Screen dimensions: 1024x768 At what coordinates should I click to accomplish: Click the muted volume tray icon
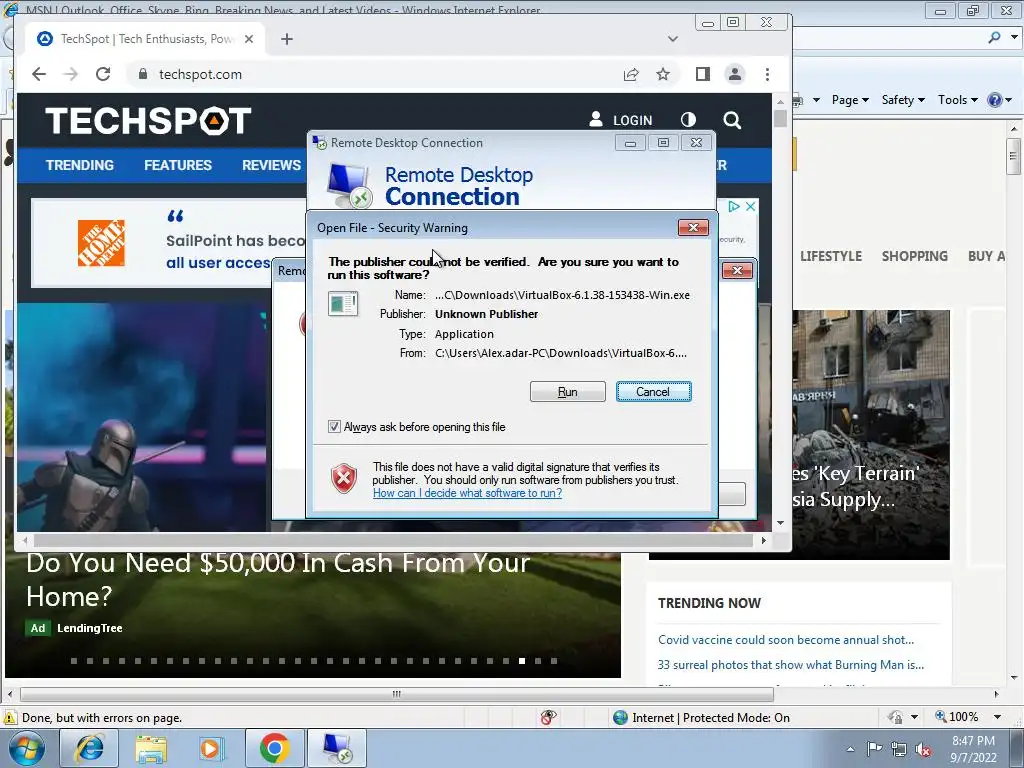tap(923, 750)
